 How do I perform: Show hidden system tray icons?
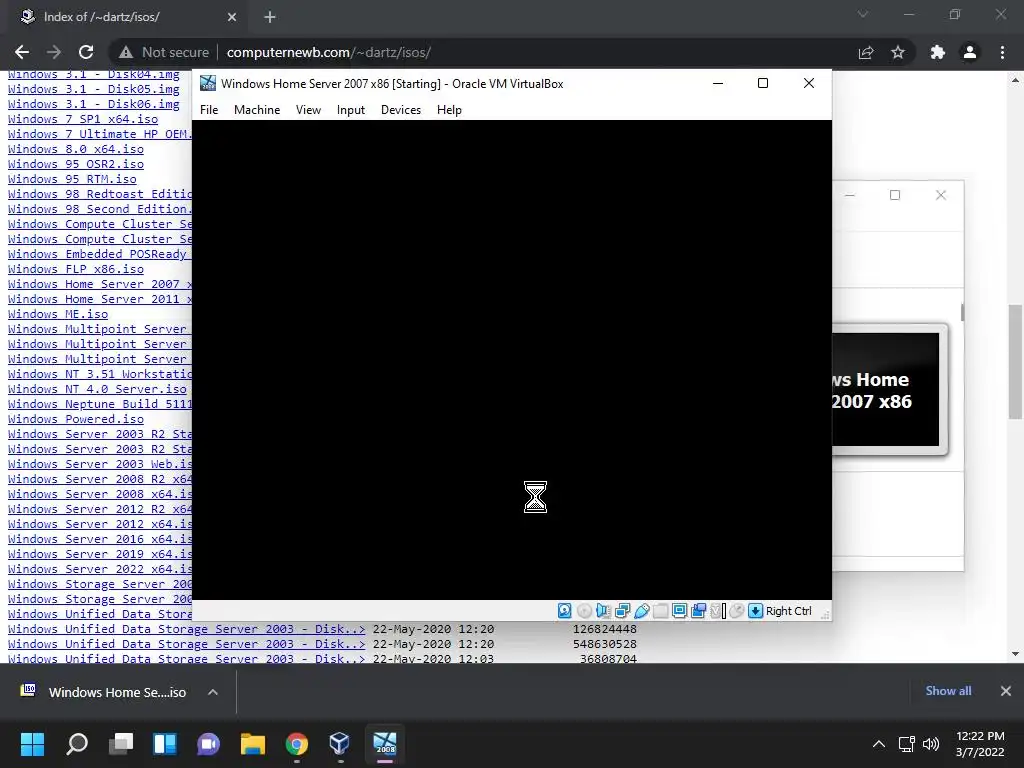(x=879, y=744)
